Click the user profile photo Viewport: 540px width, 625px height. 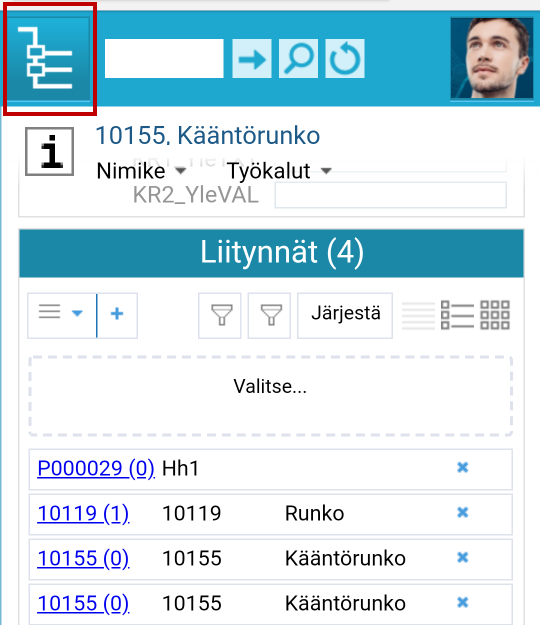click(x=492, y=58)
